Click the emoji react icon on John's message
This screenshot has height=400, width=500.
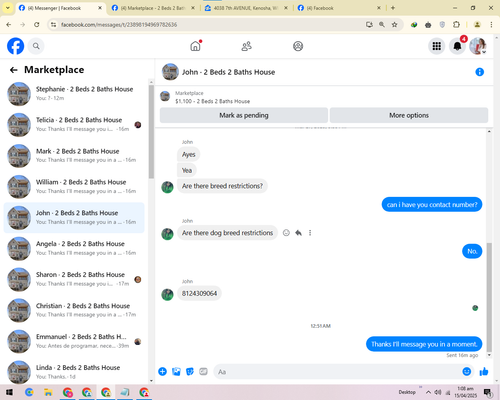point(286,233)
